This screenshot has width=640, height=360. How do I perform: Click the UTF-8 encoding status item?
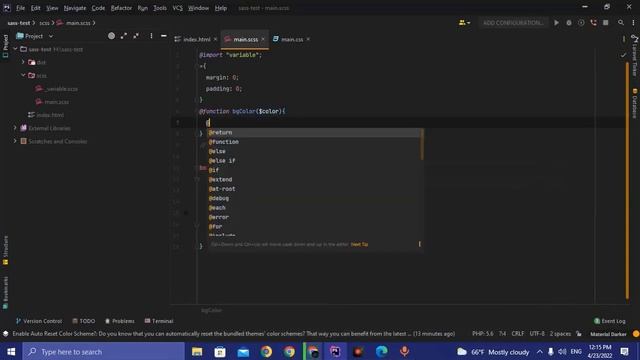point(537,333)
